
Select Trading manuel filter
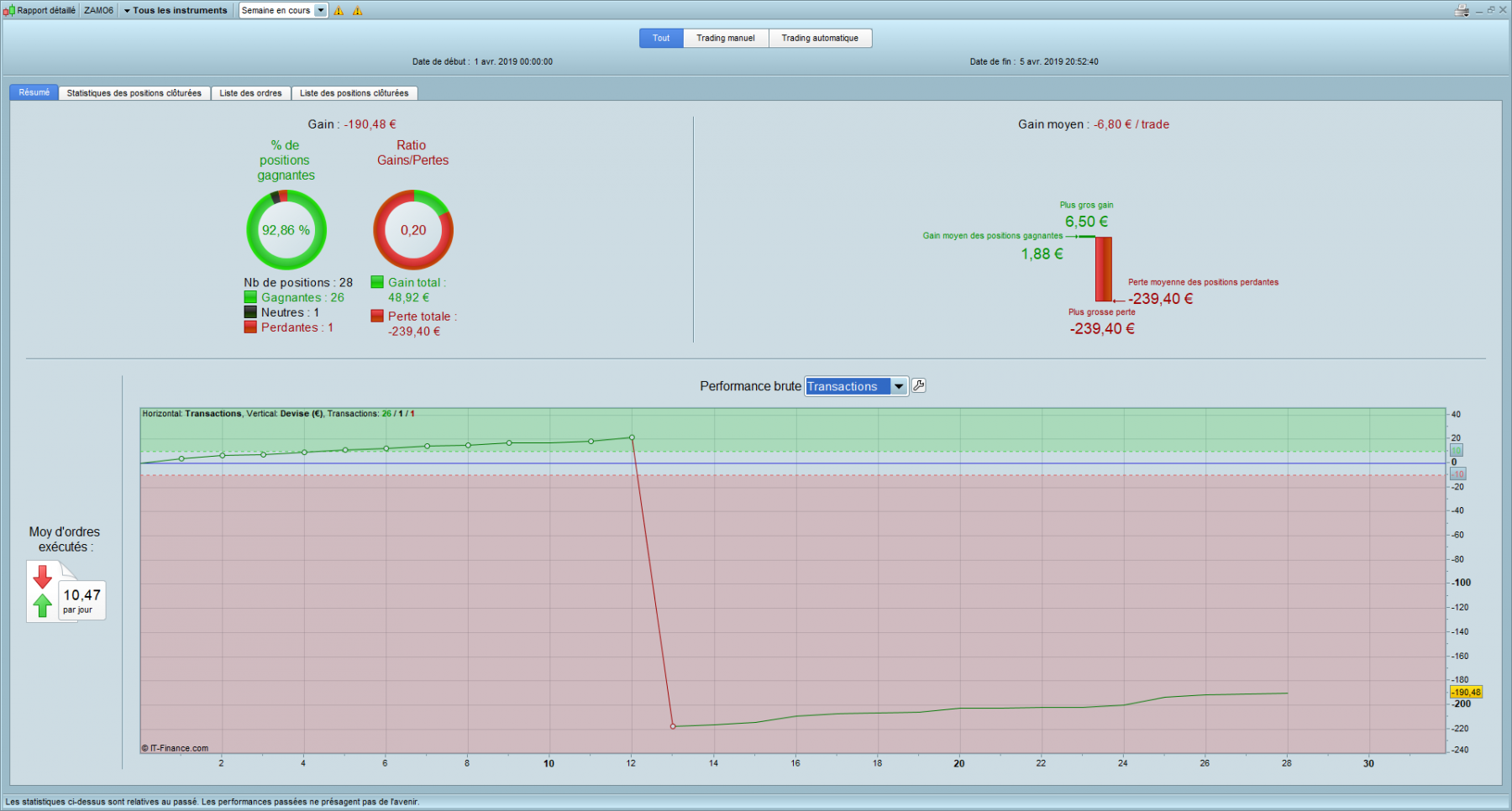[x=726, y=38]
